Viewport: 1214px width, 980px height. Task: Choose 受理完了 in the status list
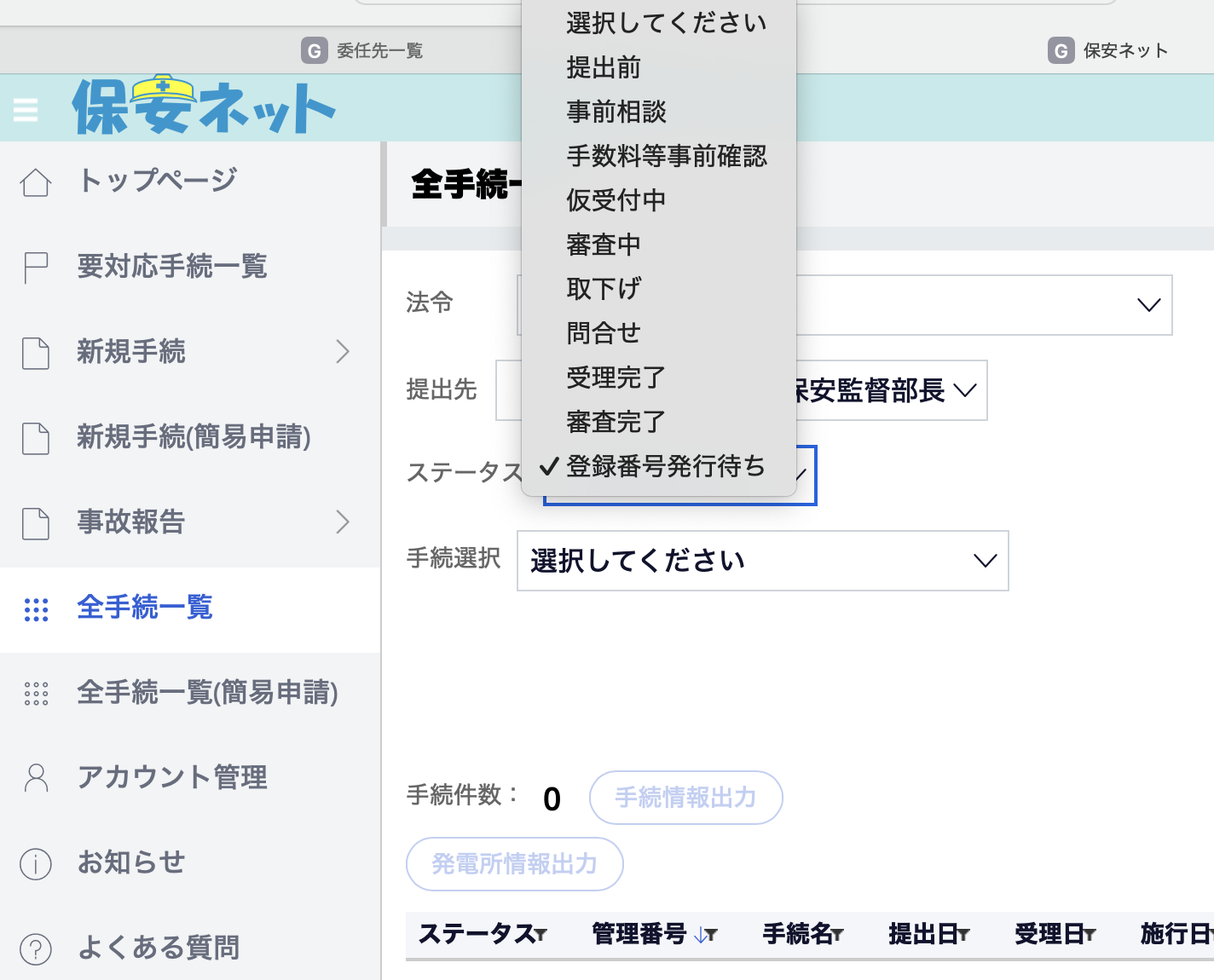[x=616, y=378]
